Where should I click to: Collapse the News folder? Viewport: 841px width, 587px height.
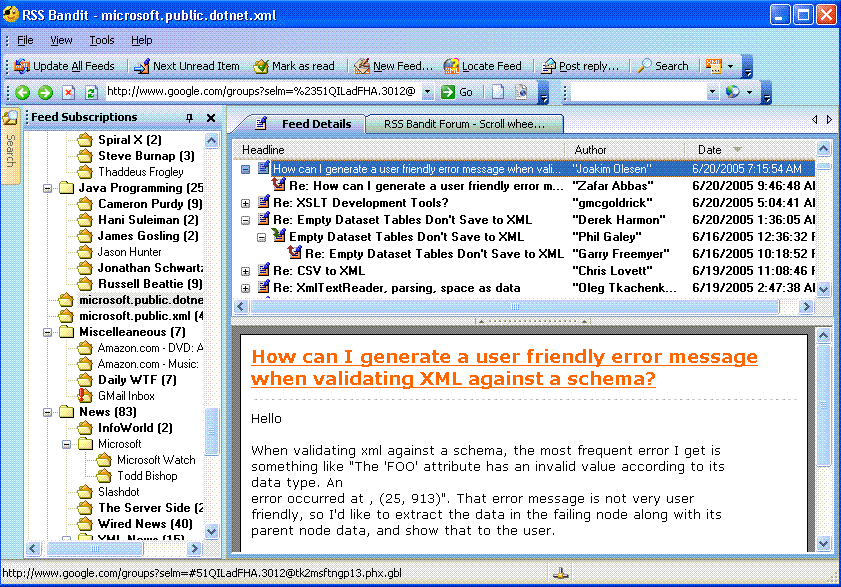coord(48,413)
